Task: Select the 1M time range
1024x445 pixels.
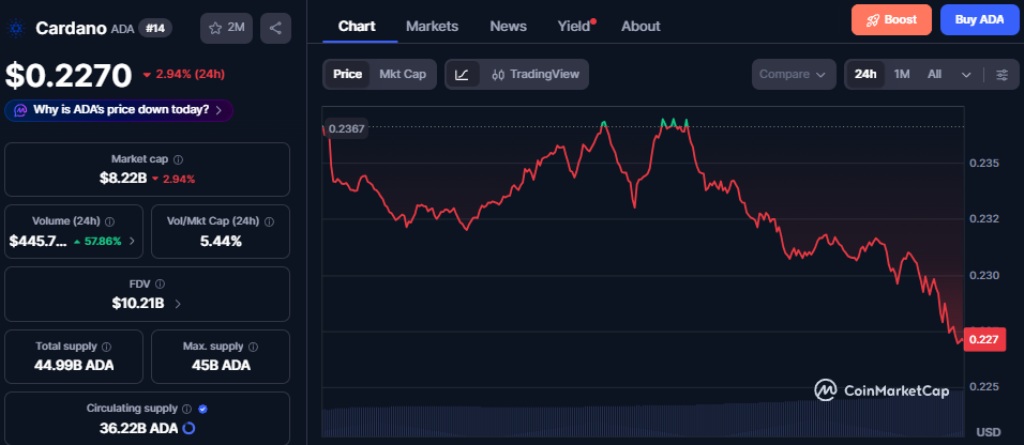Action: [902, 74]
